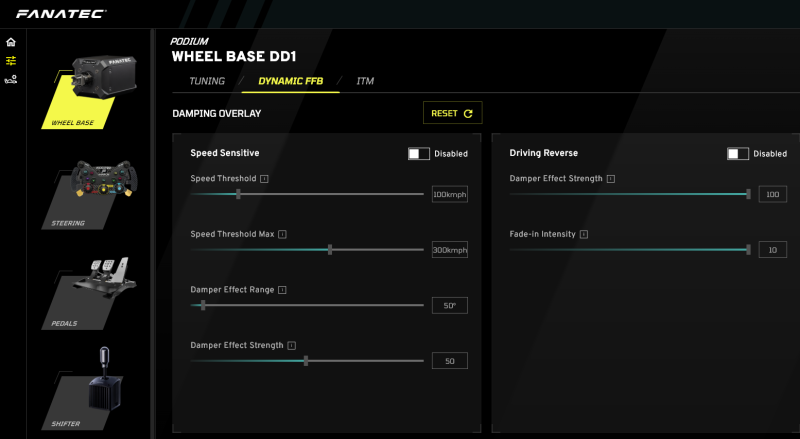Enable the Driving Reverse toggle

coord(738,154)
